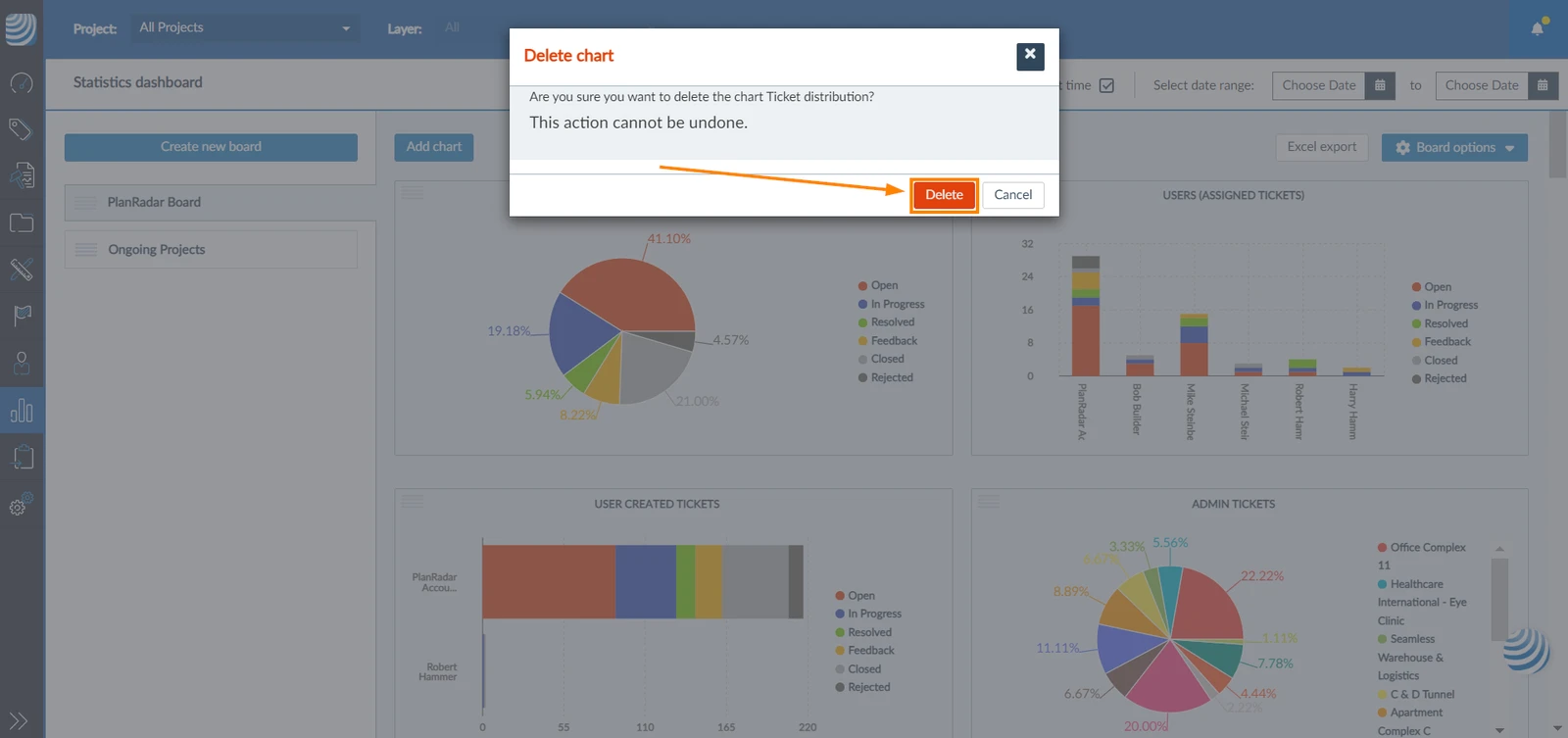Toggle Rejected series in User Created Tickets legend
The height and width of the screenshot is (738, 1568).
[862, 687]
